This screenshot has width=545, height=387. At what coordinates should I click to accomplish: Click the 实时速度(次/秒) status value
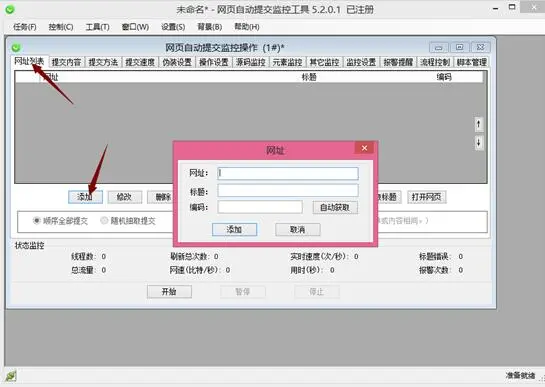pyautogui.click(x=356, y=257)
